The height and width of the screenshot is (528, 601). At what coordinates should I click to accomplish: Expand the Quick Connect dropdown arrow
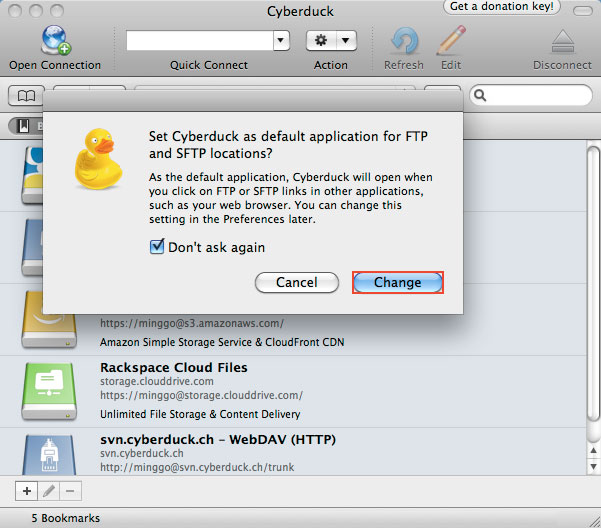[x=281, y=40]
